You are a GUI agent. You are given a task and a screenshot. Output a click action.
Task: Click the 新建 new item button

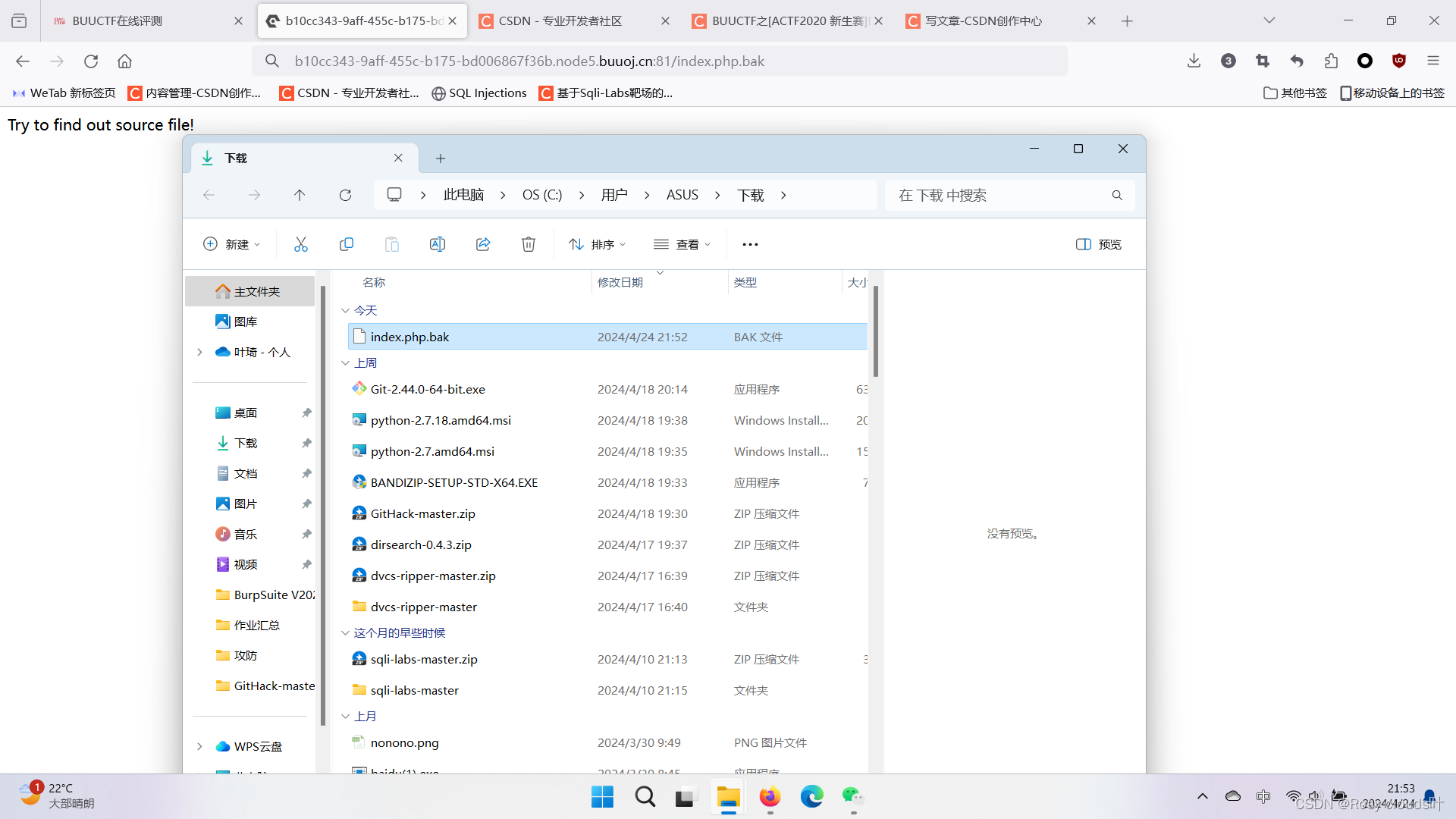[232, 244]
